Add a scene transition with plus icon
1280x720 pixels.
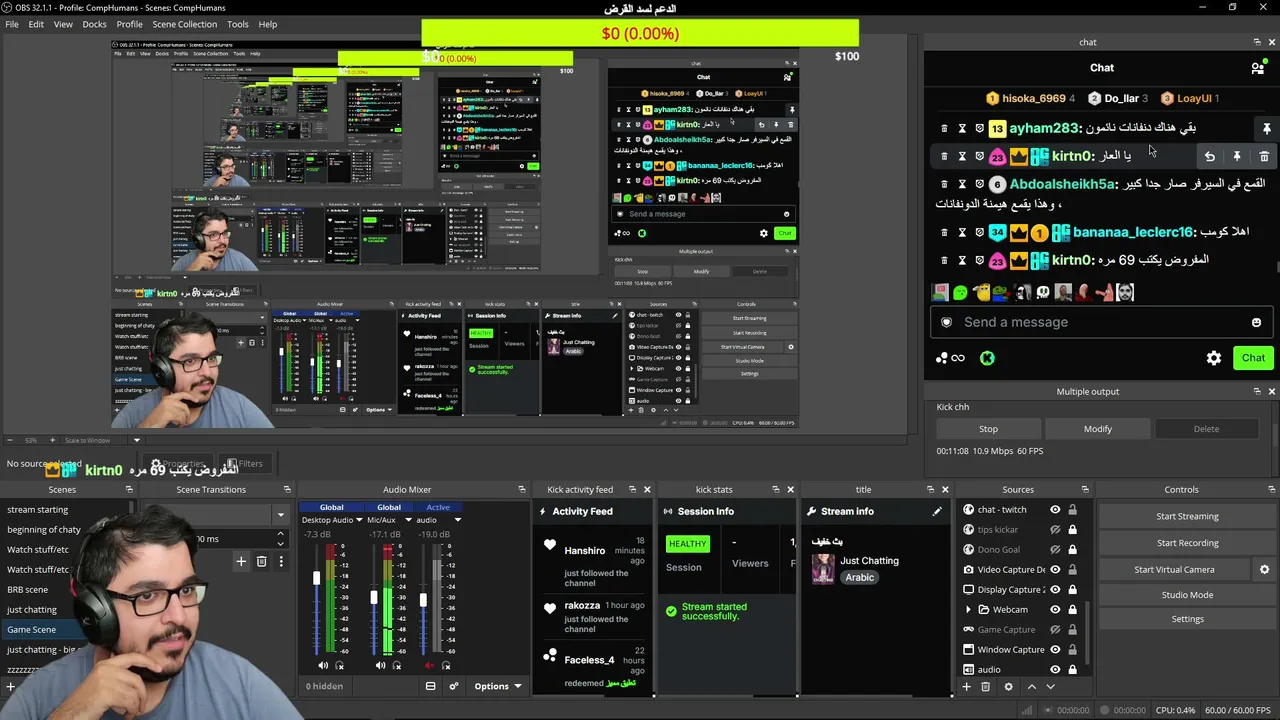click(x=241, y=562)
